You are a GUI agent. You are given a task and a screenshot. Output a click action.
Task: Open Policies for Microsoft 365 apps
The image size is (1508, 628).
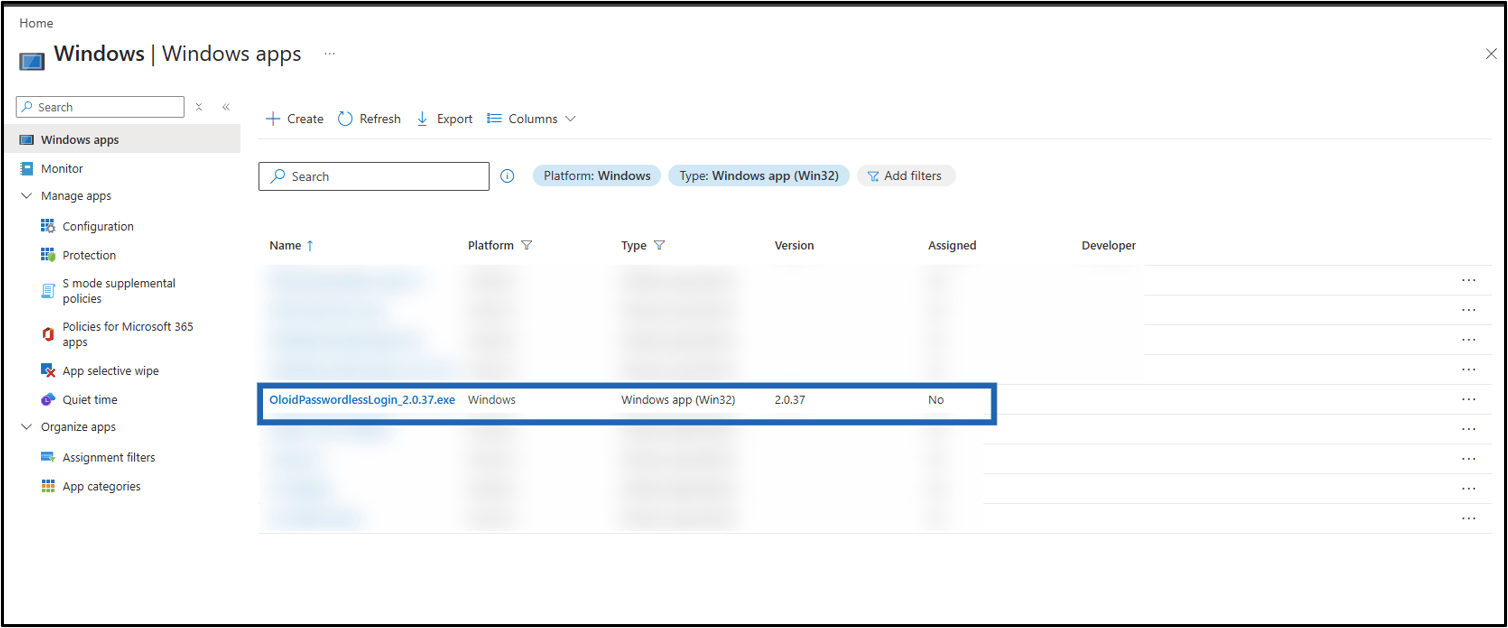(128, 334)
